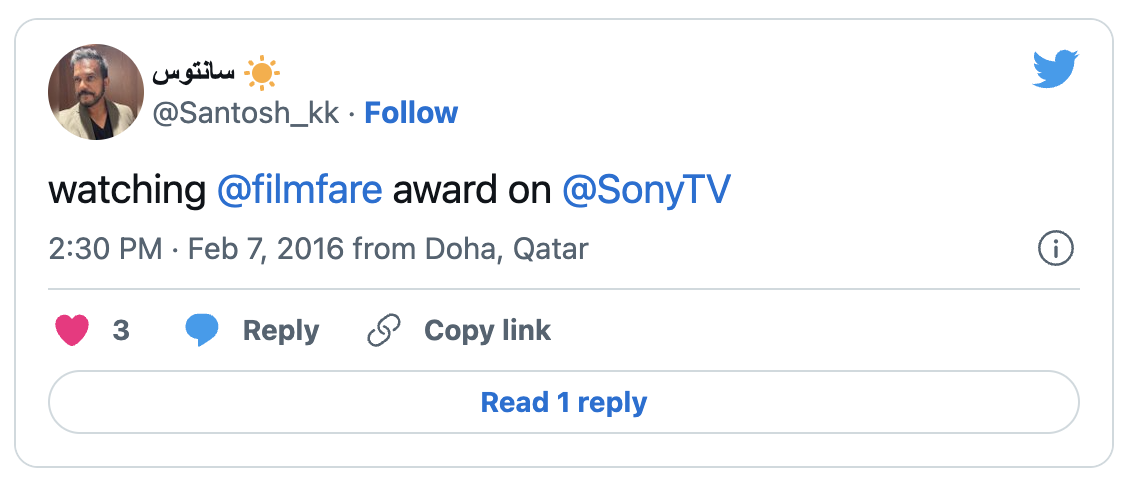1128x482 pixels.
Task: Open the @filmfare mention
Action: (x=299, y=190)
